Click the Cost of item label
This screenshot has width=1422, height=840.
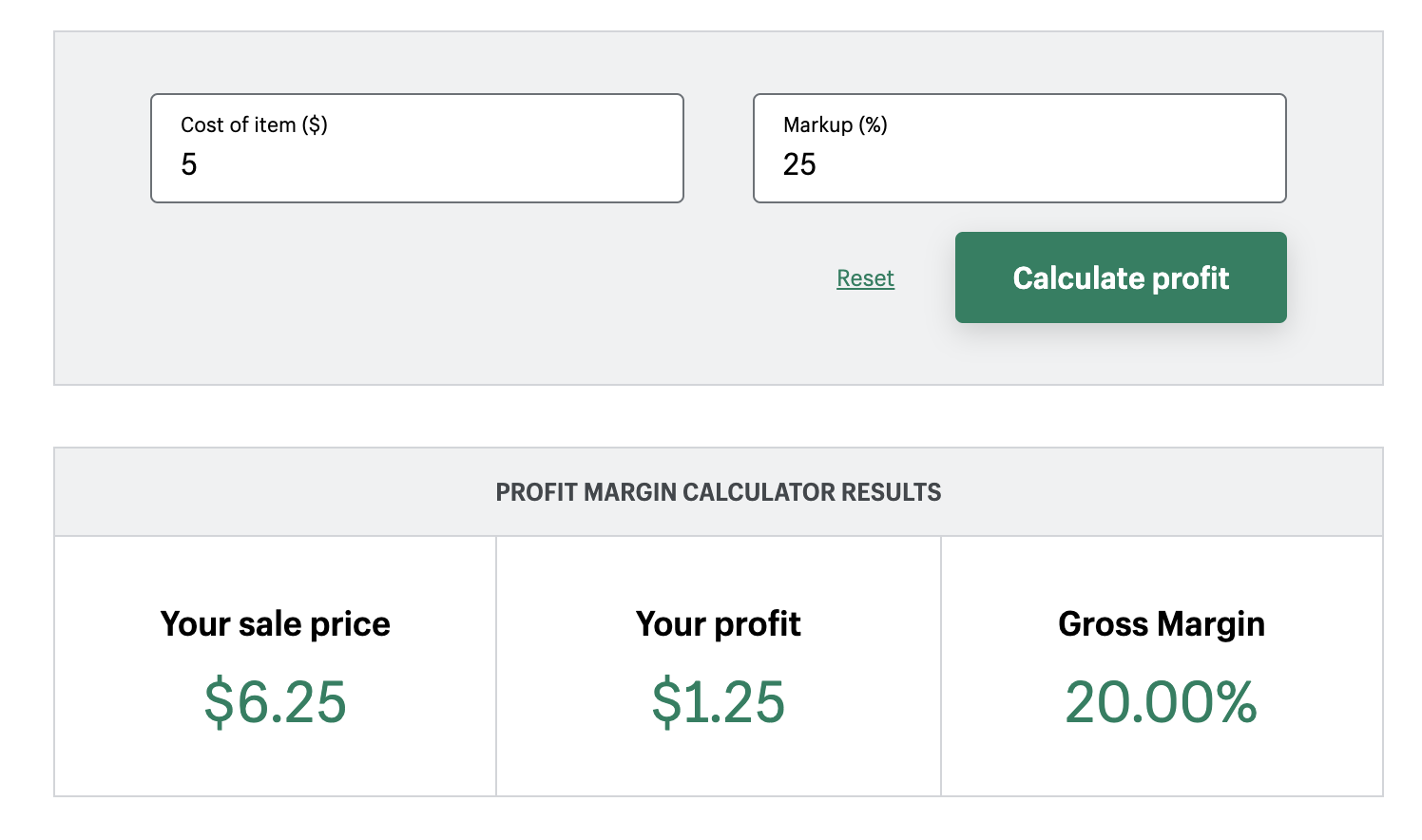(x=253, y=124)
